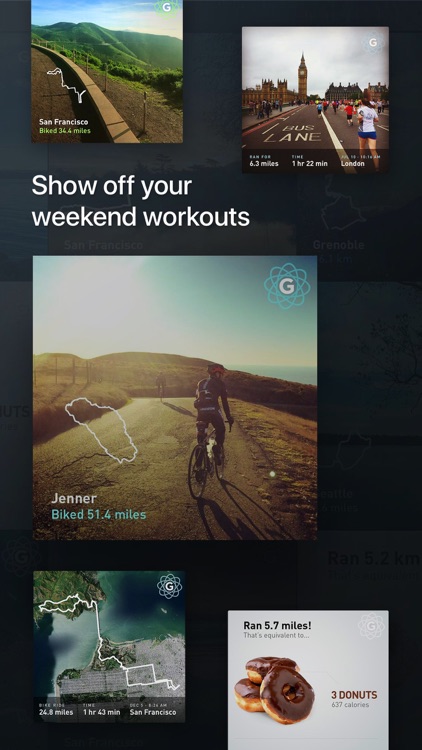Click the G logo on the London card
The width and height of the screenshot is (422, 750).
[373, 43]
